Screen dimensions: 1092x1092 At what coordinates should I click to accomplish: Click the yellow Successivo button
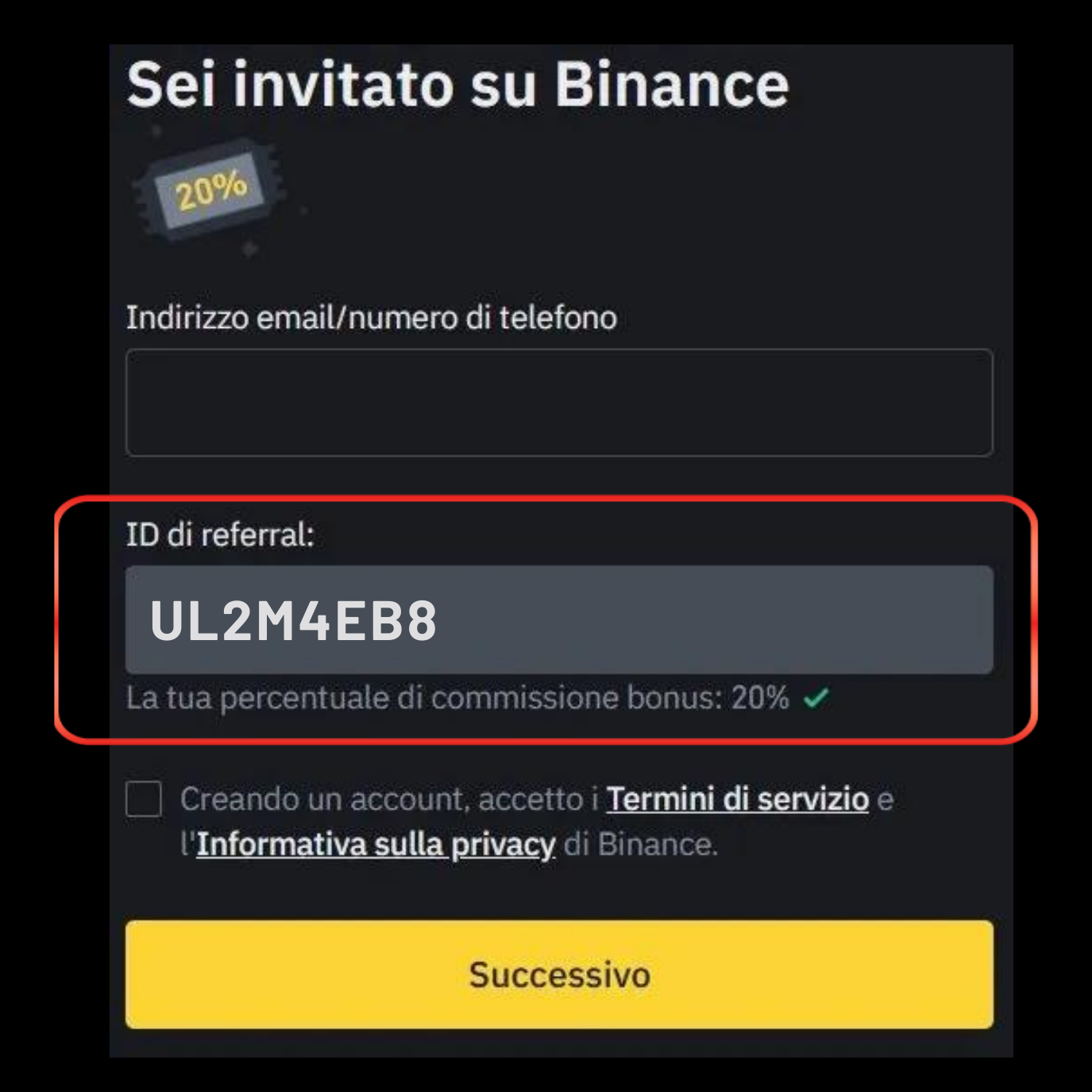(x=559, y=974)
